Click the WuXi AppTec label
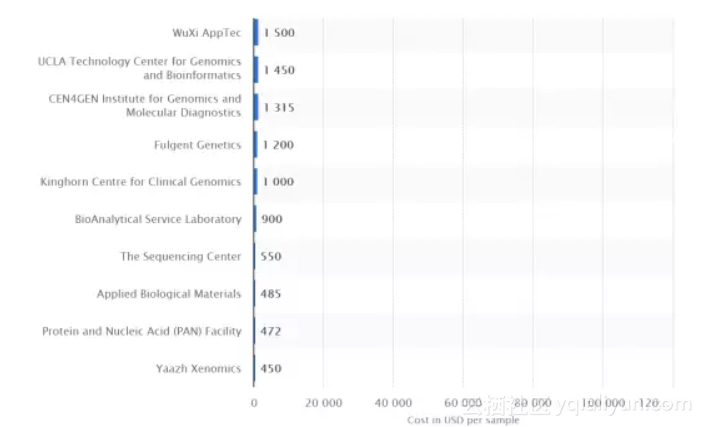The height and width of the screenshot is (427, 703). coord(207,33)
